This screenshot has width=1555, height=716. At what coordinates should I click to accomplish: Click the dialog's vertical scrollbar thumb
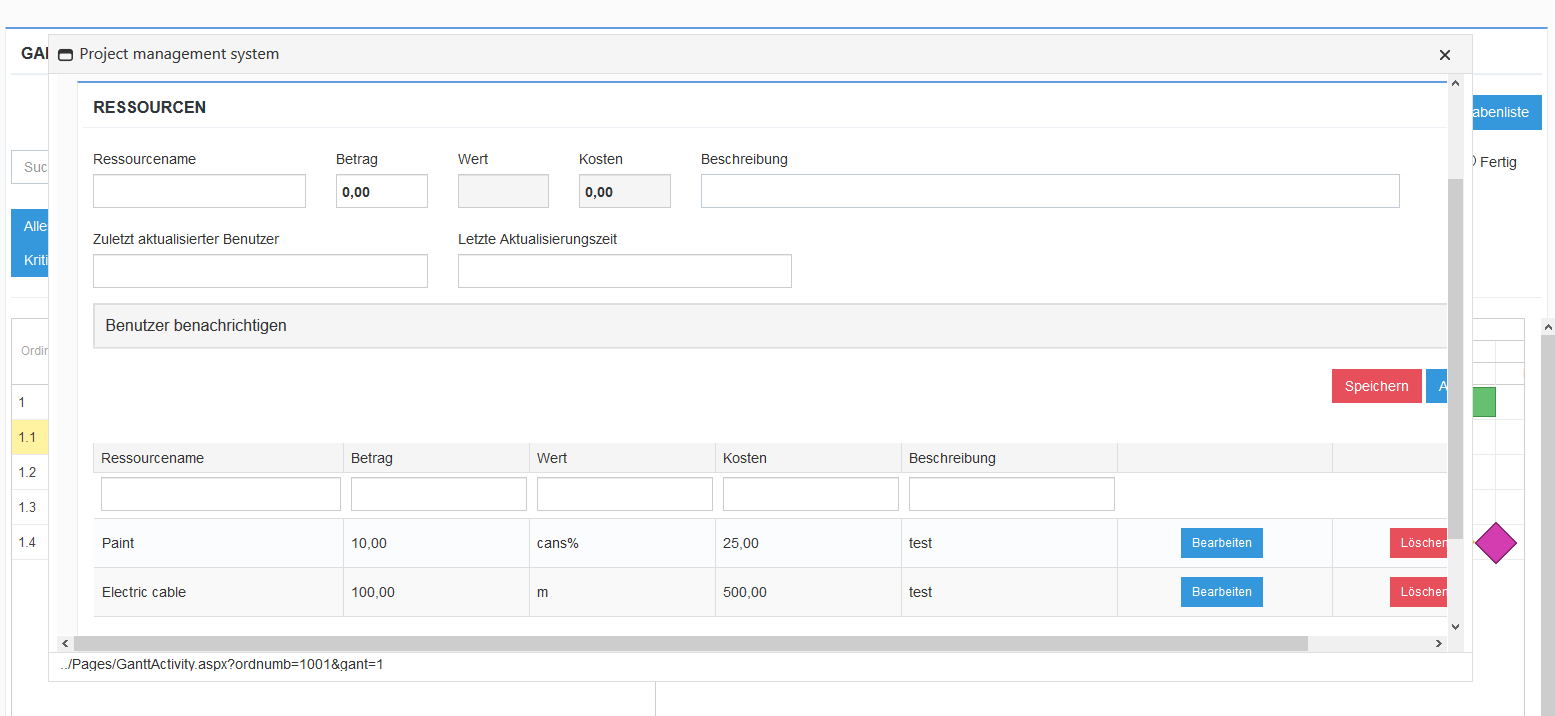click(1455, 358)
